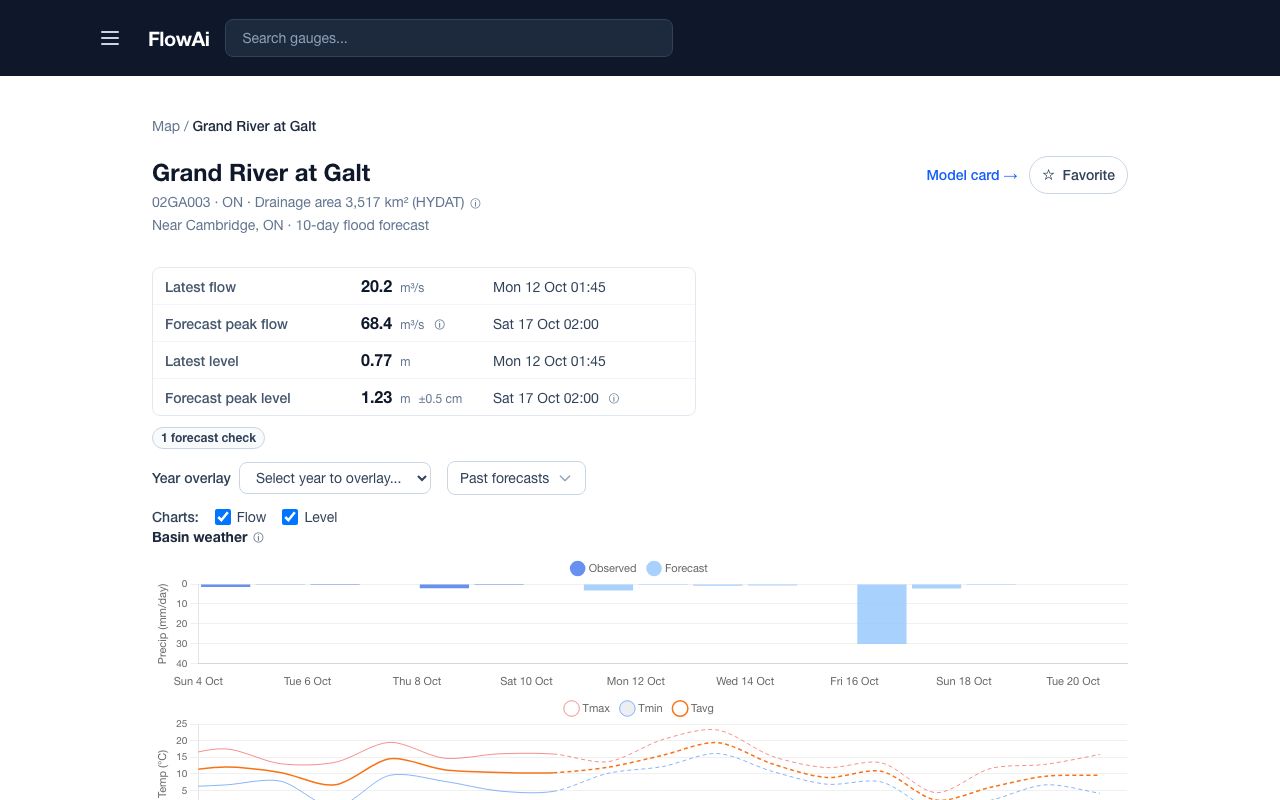
Task: Toggle the Flow chart checkbox
Action: 223,517
